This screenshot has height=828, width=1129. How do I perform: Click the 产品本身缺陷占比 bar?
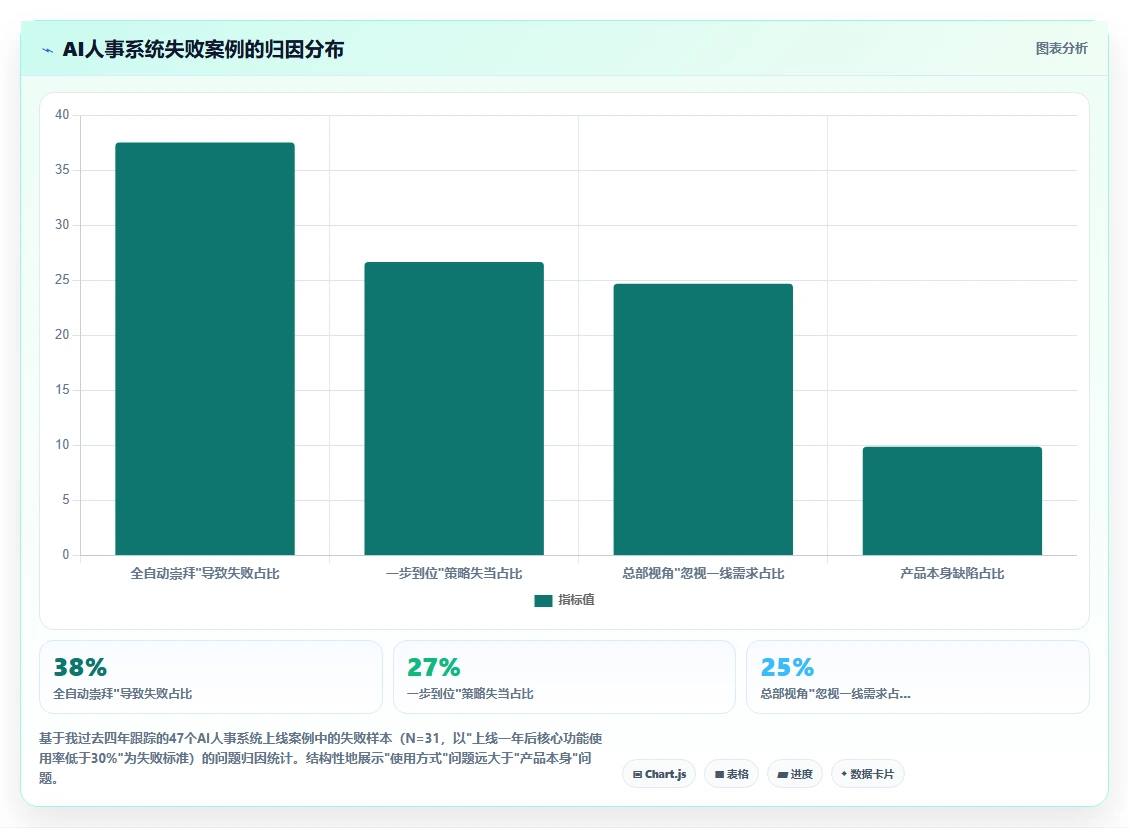tap(952, 501)
